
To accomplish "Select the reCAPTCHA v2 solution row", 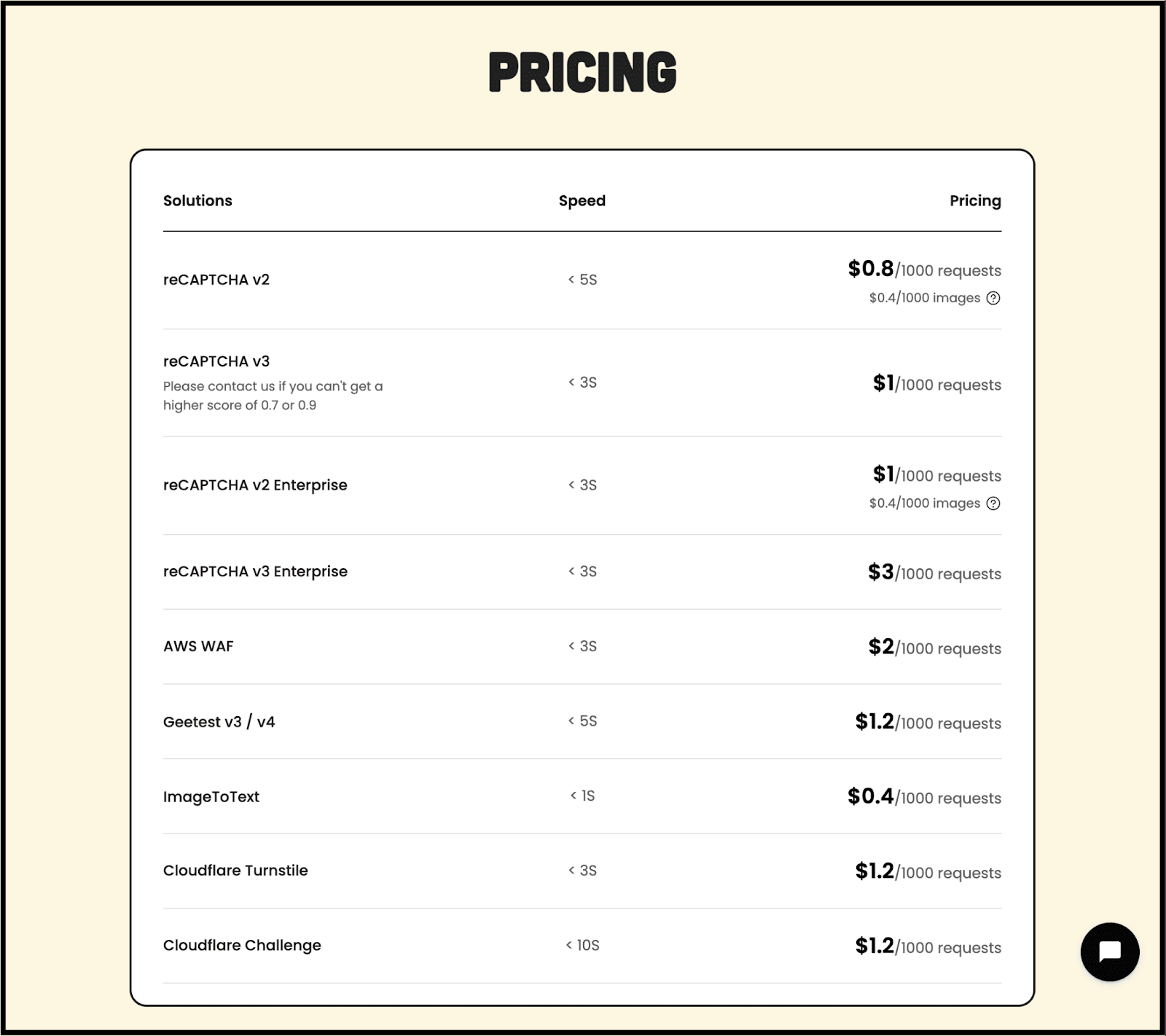I will tap(216, 278).
